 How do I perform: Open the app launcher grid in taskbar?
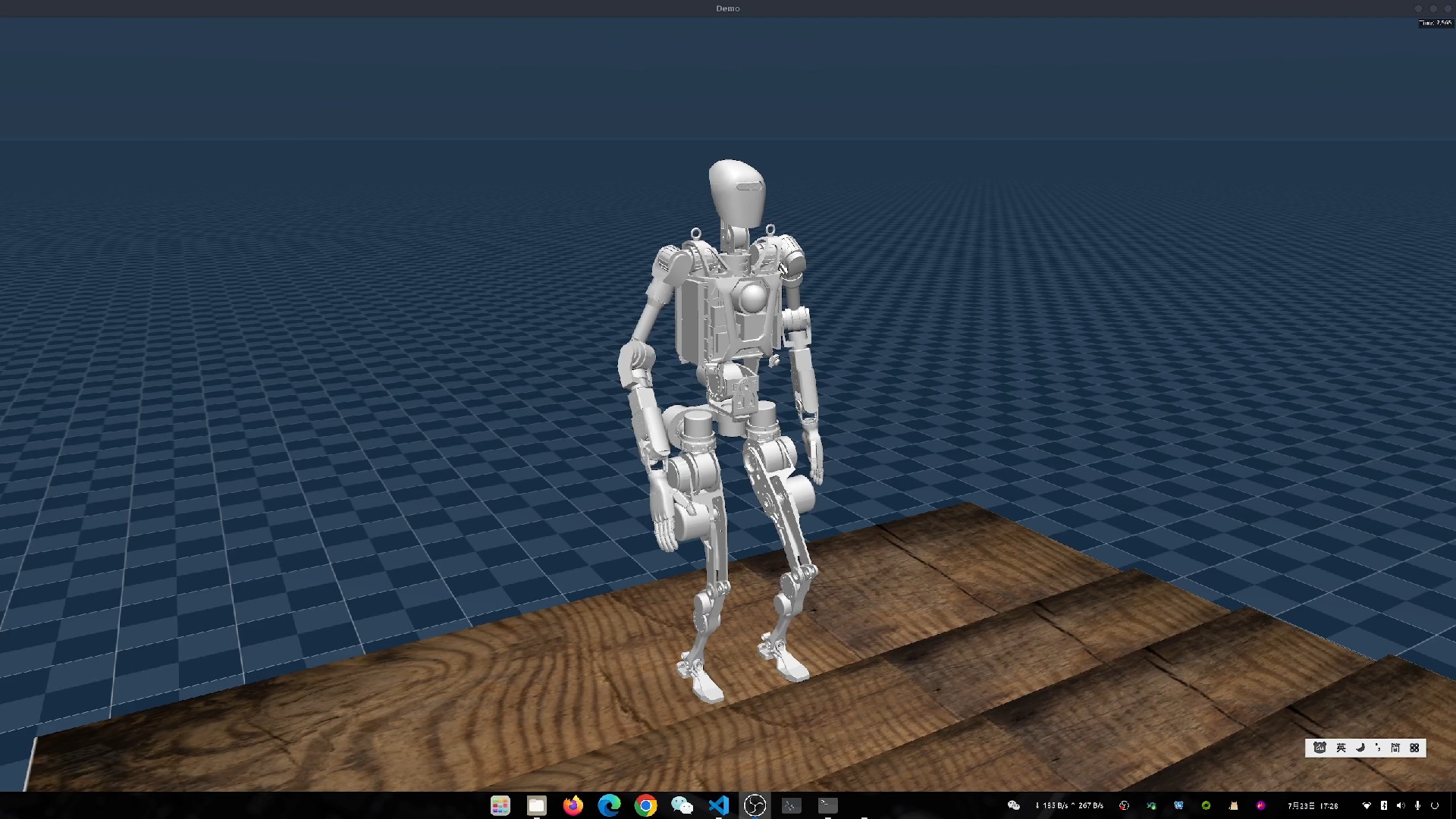500,805
